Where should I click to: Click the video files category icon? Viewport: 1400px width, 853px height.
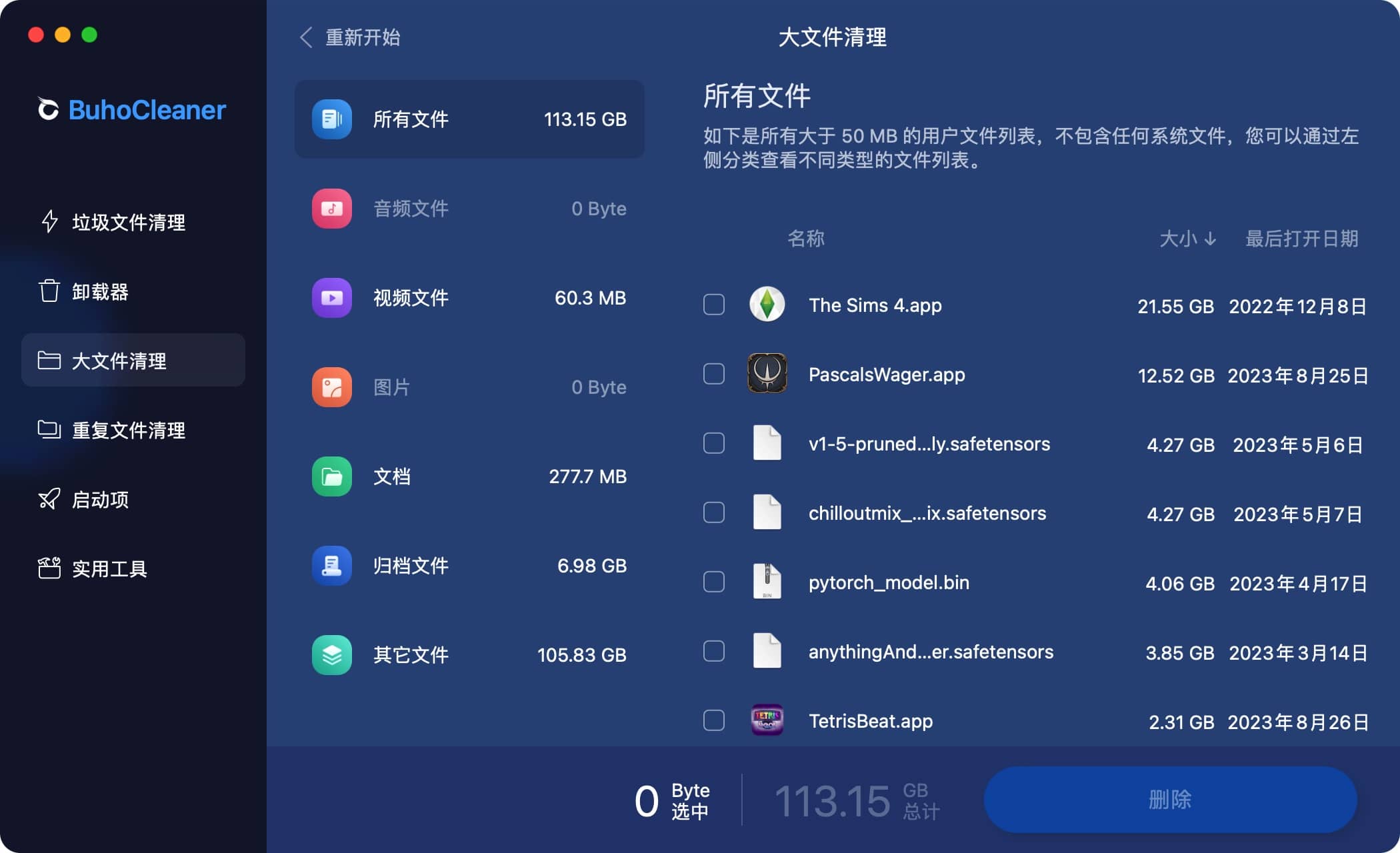pos(331,298)
